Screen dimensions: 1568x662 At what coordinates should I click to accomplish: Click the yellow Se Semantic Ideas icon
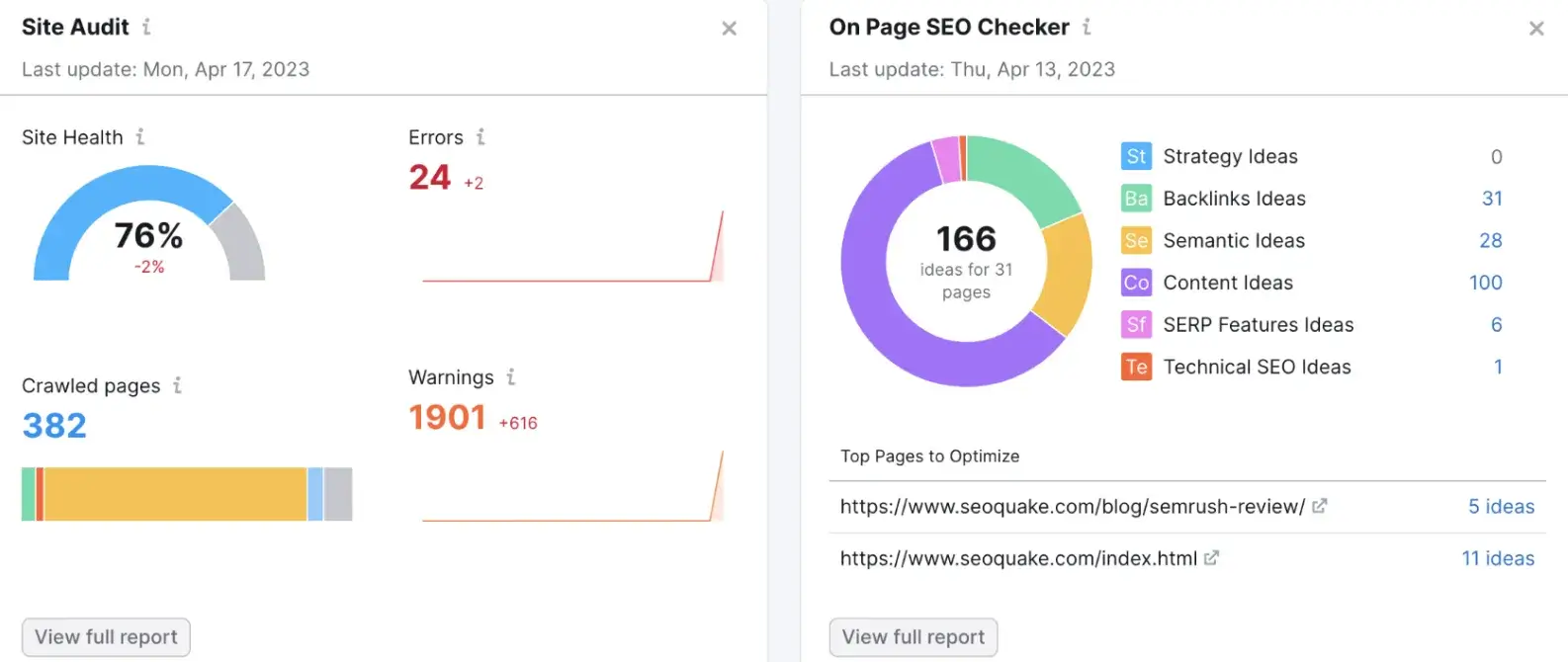pos(1136,240)
